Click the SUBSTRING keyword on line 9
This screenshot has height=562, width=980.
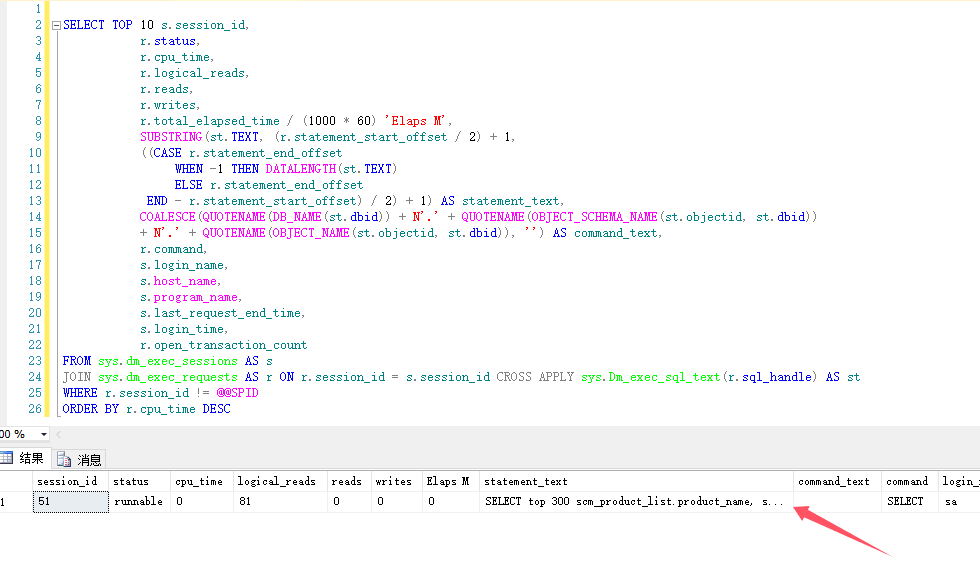point(171,137)
